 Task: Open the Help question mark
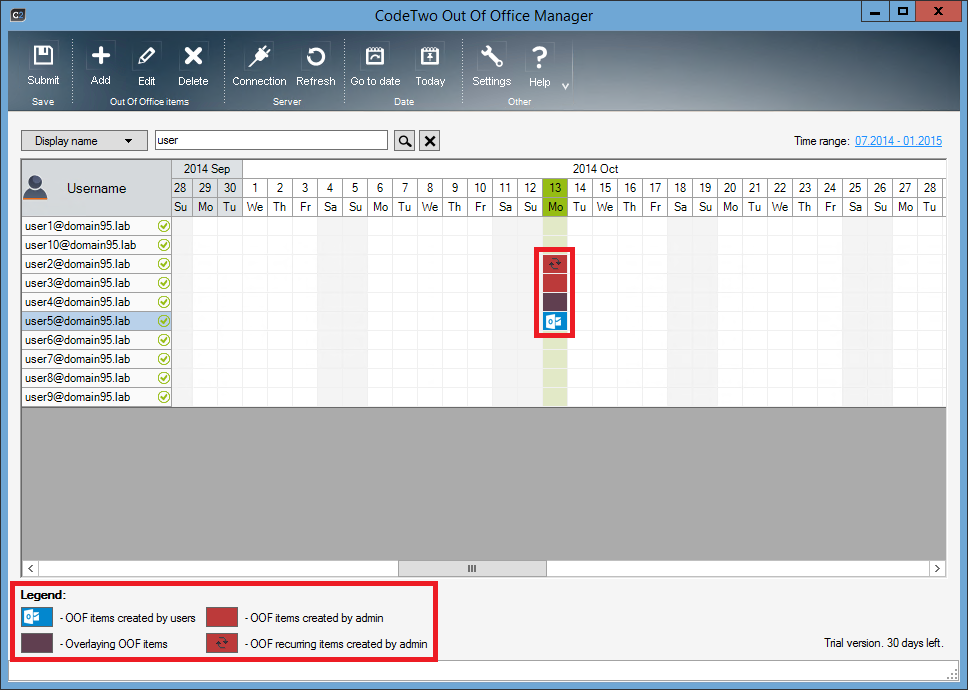click(x=540, y=65)
